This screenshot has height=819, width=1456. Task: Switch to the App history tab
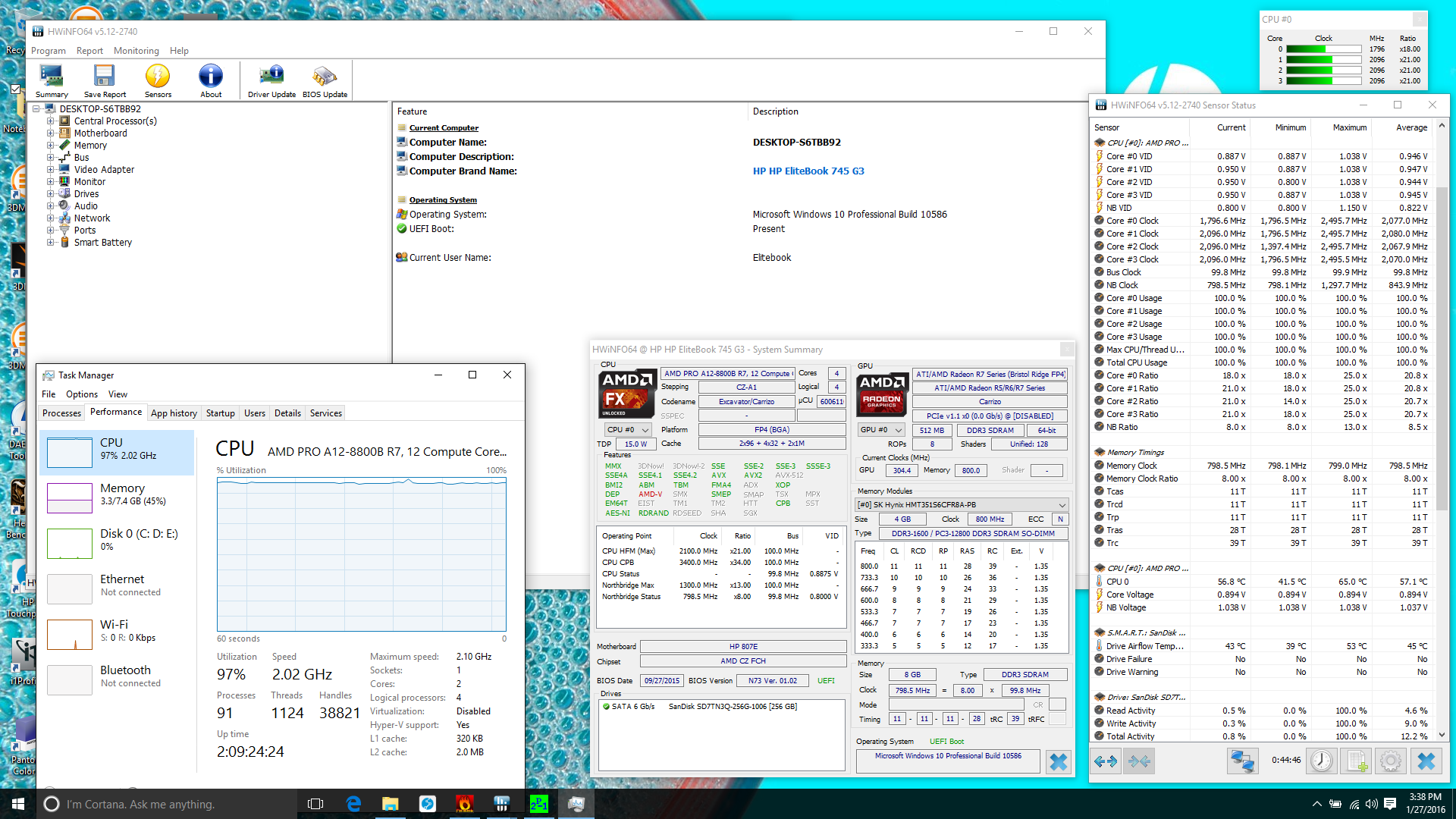pos(174,413)
